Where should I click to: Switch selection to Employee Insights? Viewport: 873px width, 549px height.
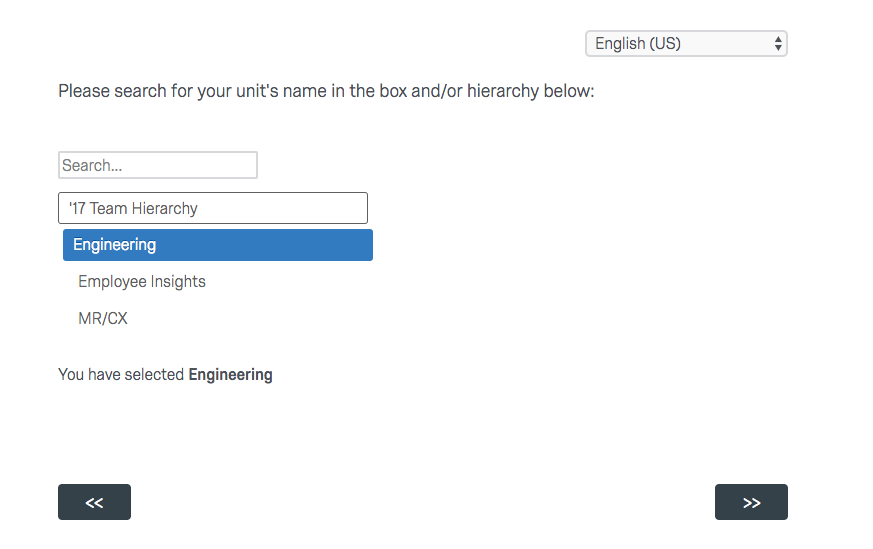[142, 282]
